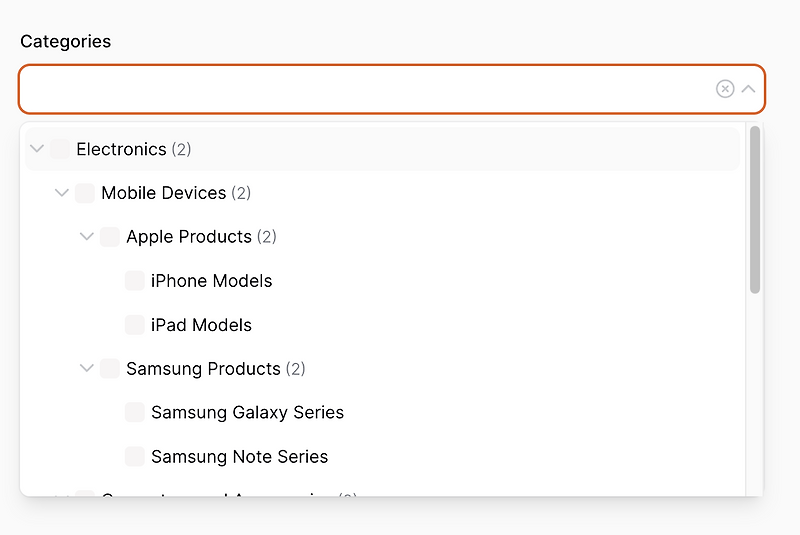Collapse the Electronics tree node
The image size is (800, 535).
coord(37,149)
